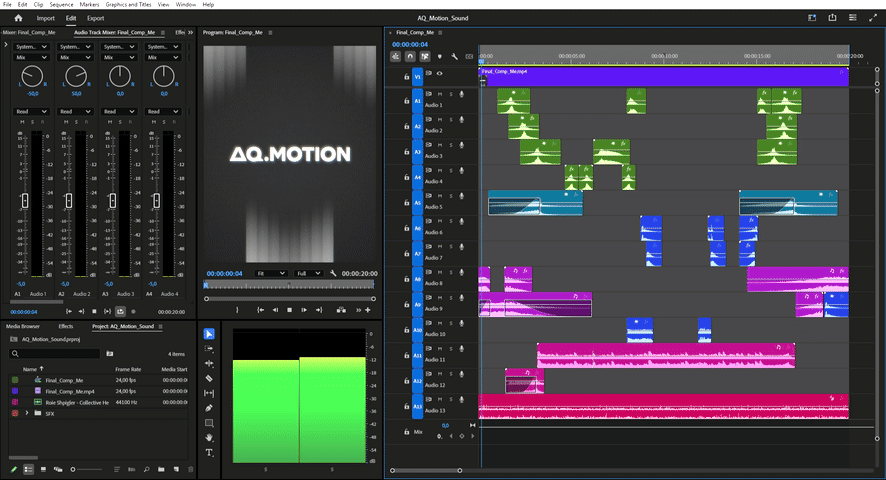The height and width of the screenshot is (480, 886).
Task: Toggle insert sequences as nests button
Action: [396, 57]
